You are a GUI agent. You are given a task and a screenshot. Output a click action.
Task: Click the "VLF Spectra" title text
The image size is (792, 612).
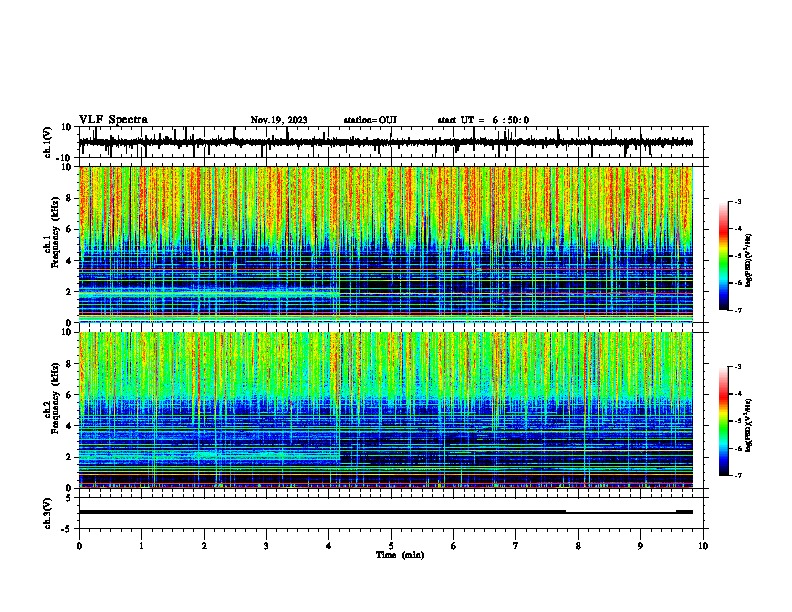113,120
